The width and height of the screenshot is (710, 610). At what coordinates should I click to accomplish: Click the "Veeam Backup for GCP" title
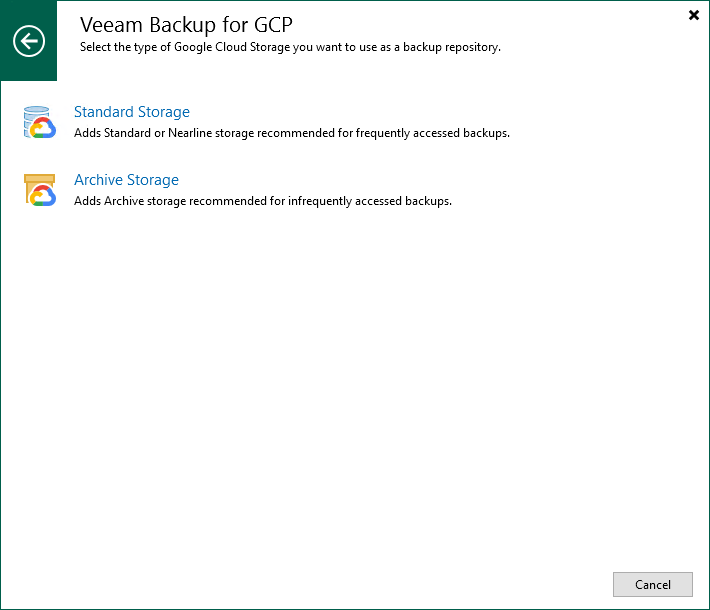click(186, 25)
